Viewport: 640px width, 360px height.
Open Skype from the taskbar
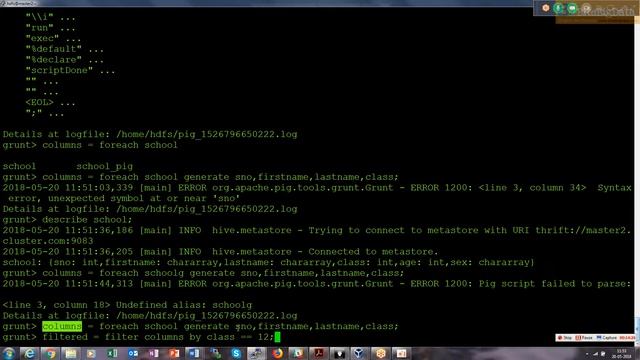tap(236, 353)
